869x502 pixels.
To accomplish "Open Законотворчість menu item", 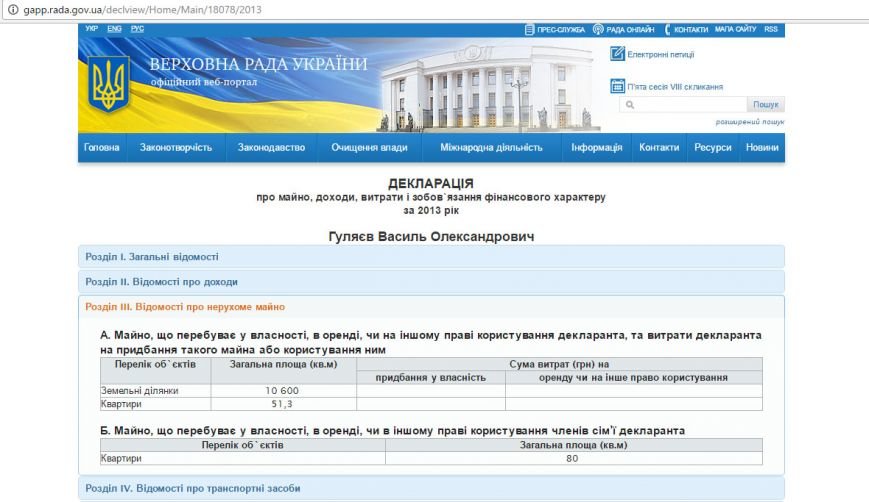I will point(176,147).
